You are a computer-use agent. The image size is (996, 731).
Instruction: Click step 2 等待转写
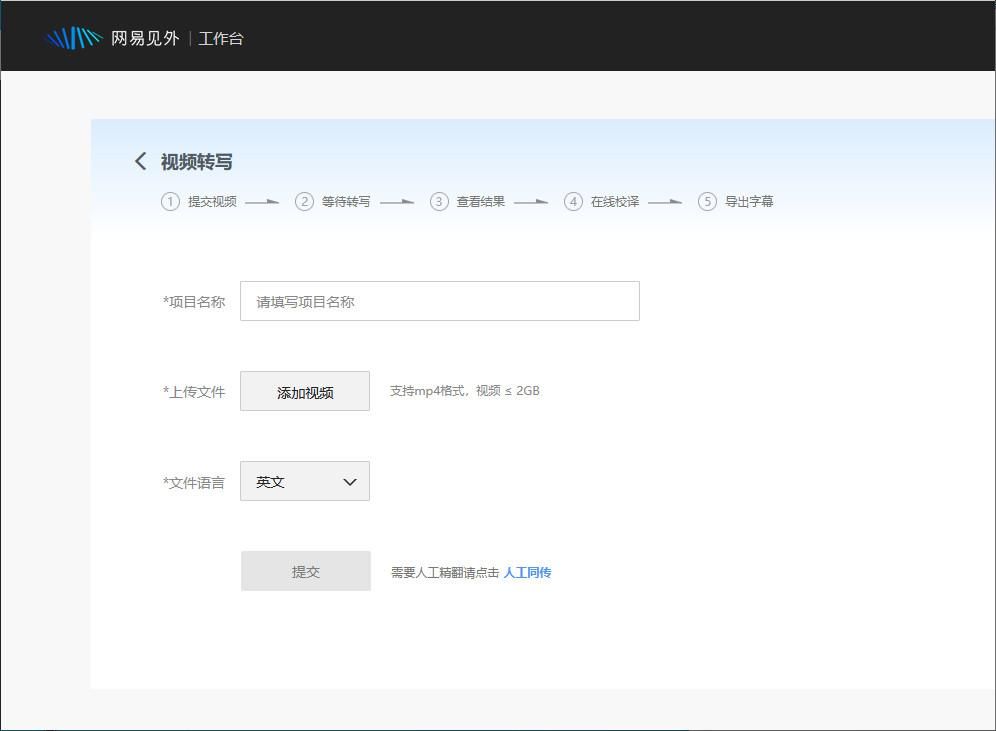coord(333,201)
